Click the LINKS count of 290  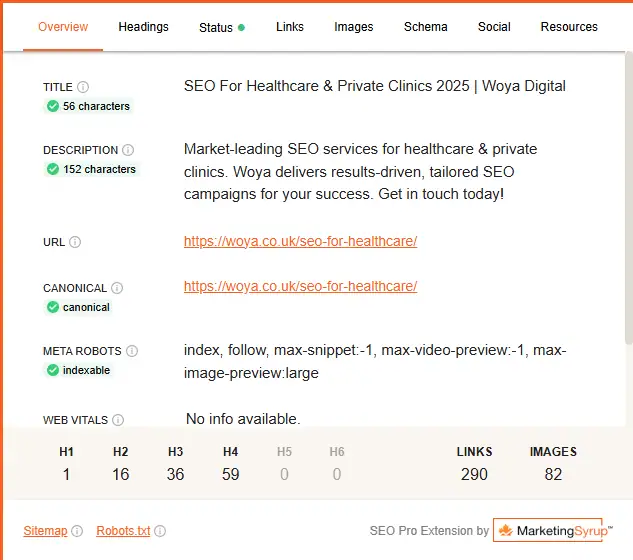pos(474,474)
